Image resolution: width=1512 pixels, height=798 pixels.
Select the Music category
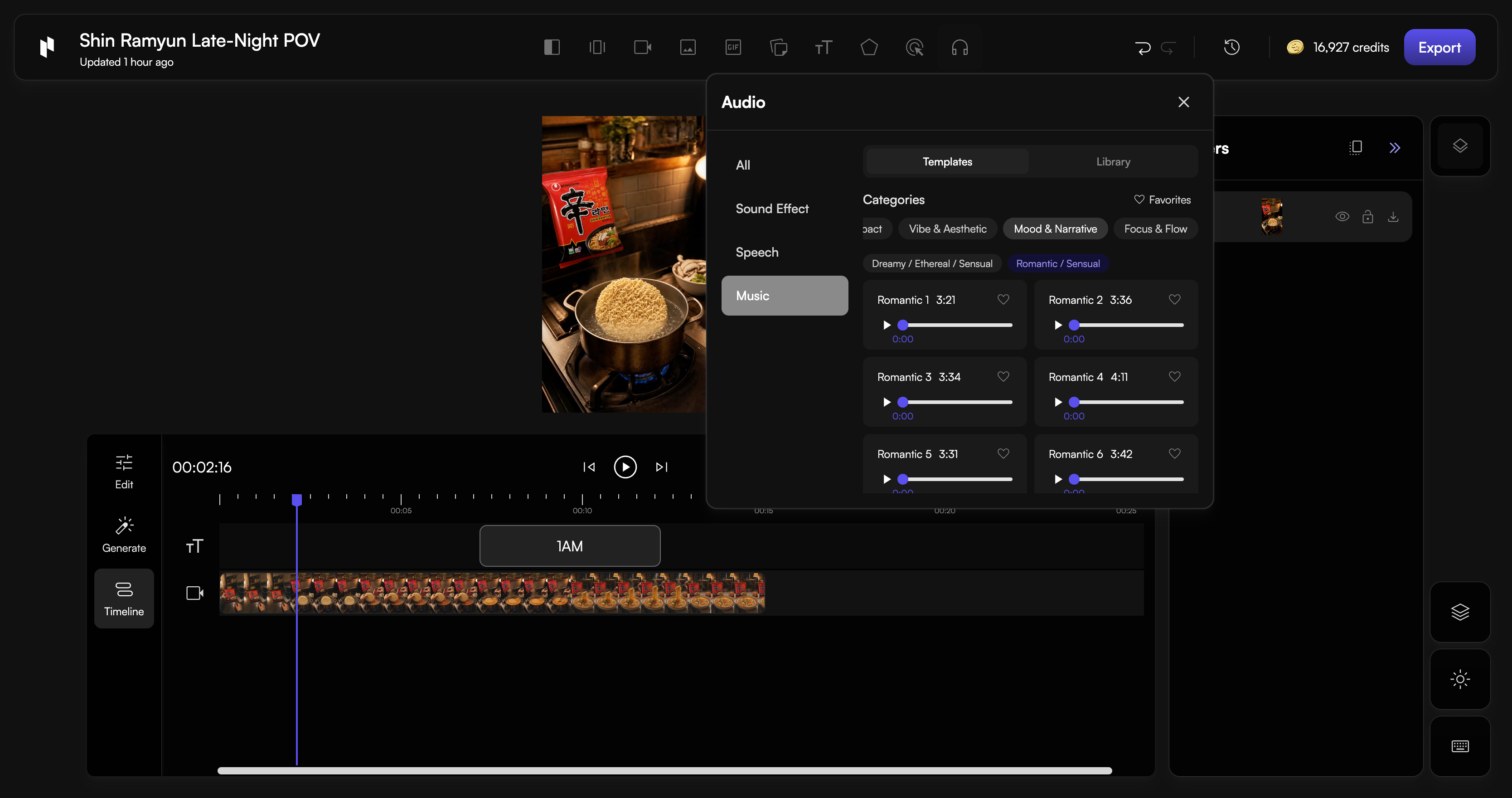click(x=784, y=295)
